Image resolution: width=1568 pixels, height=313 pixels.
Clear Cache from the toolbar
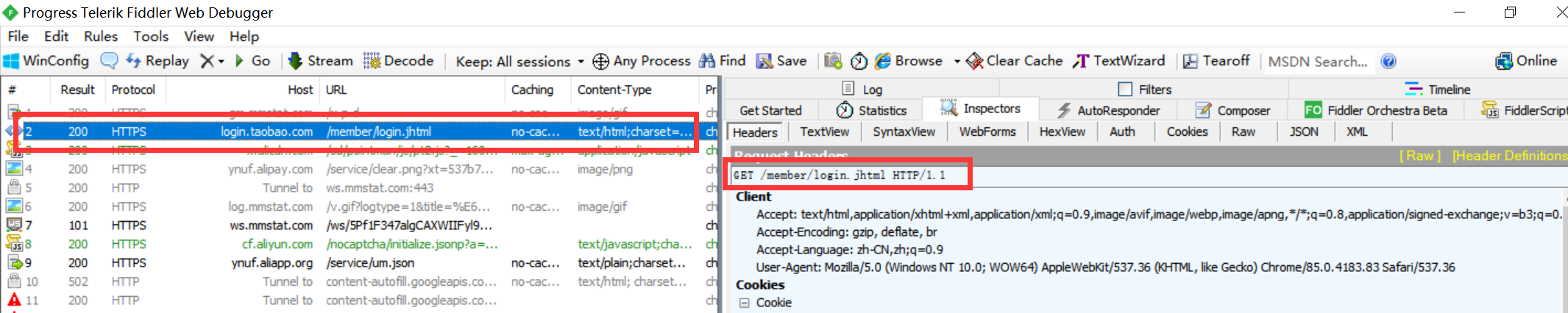[x=1014, y=61]
